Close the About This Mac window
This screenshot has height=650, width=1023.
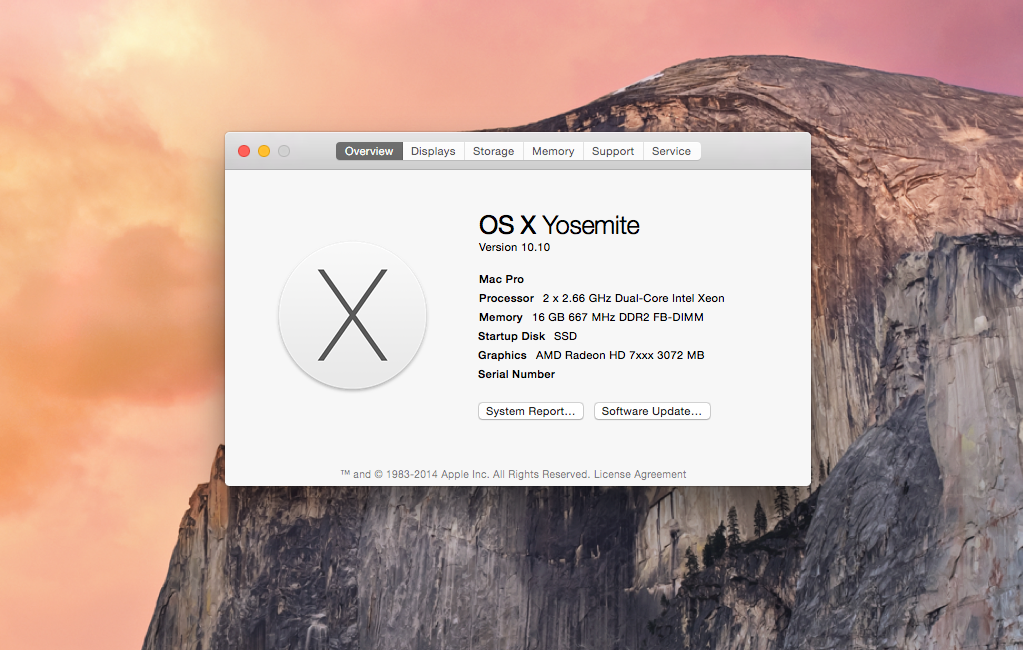[x=244, y=151]
